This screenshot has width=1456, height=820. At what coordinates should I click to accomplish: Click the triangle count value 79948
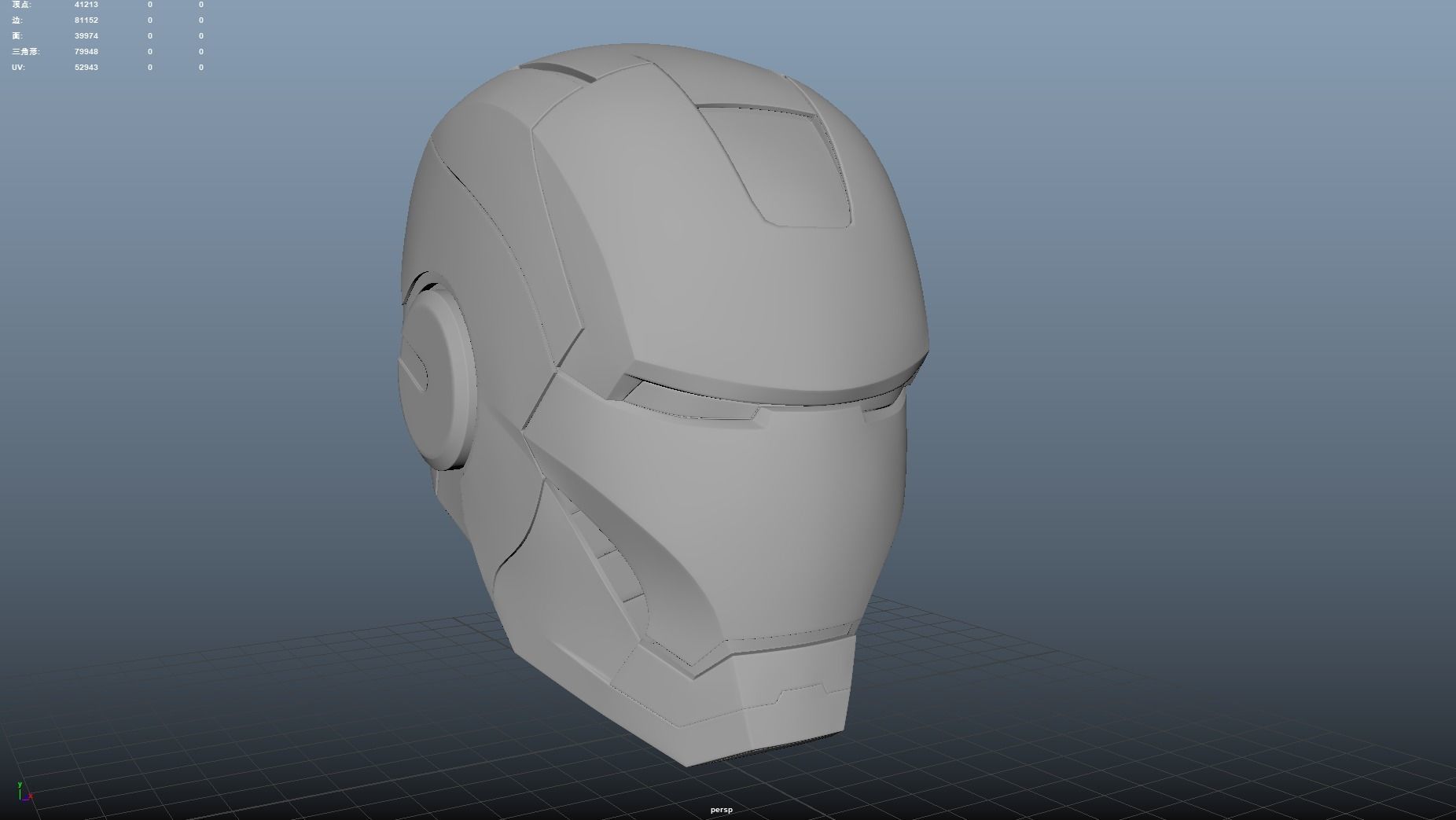(x=86, y=52)
